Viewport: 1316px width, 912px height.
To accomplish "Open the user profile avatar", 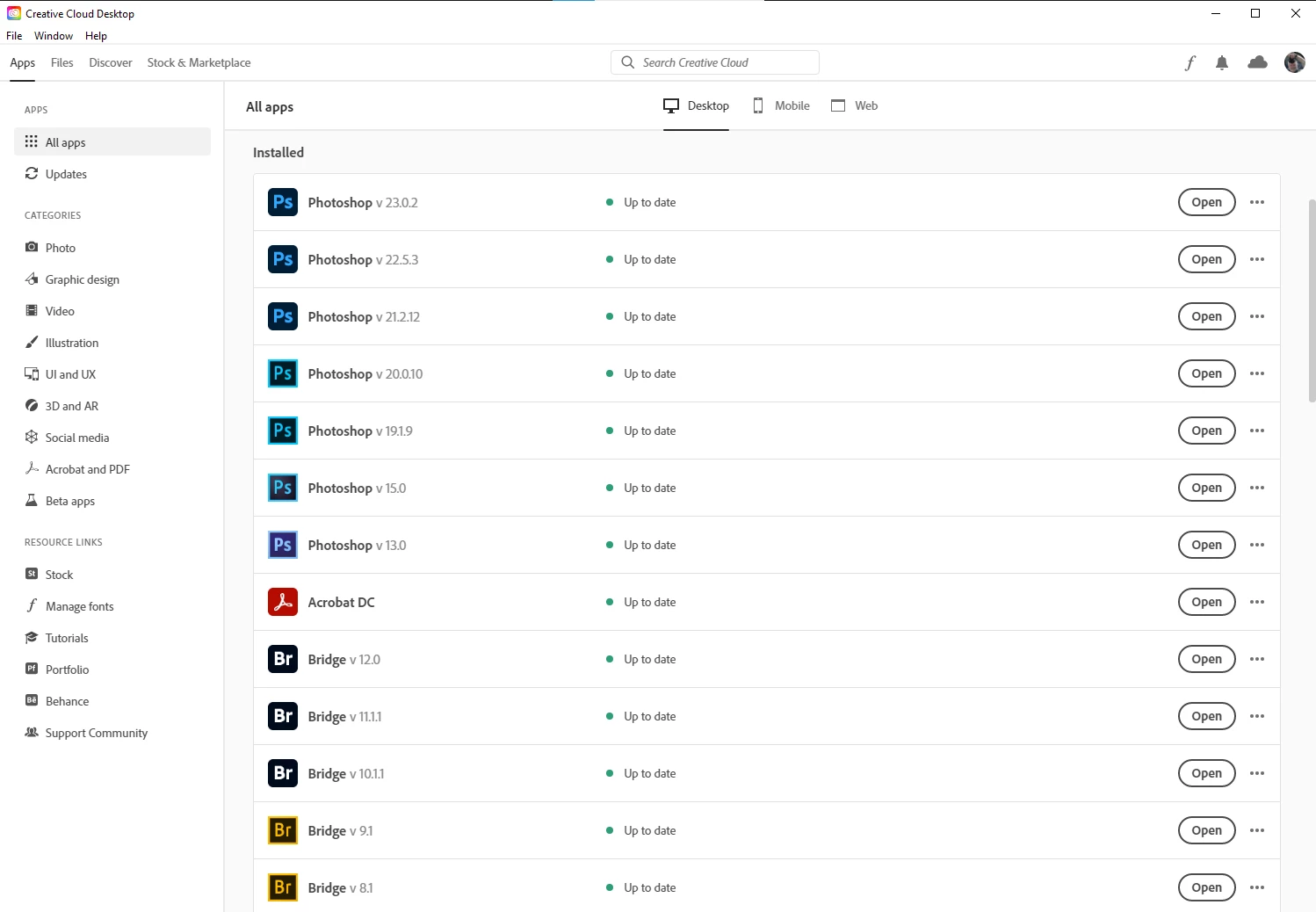I will pos(1295,62).
